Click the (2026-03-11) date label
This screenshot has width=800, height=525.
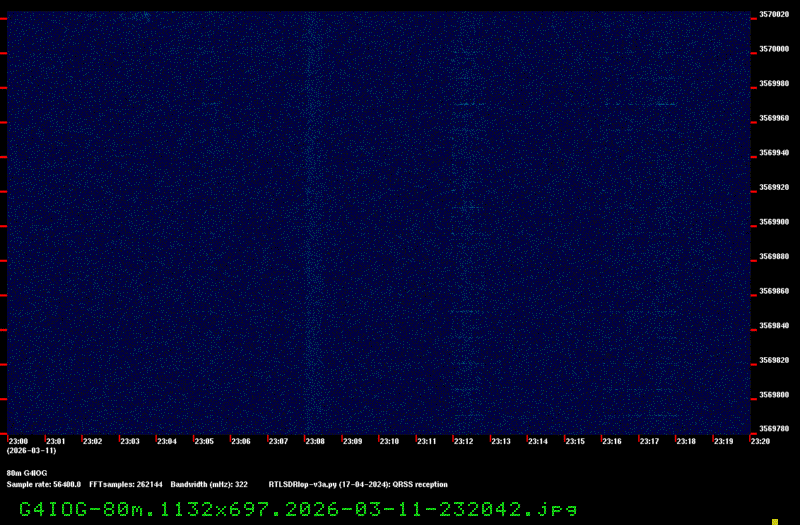point(31,451)
